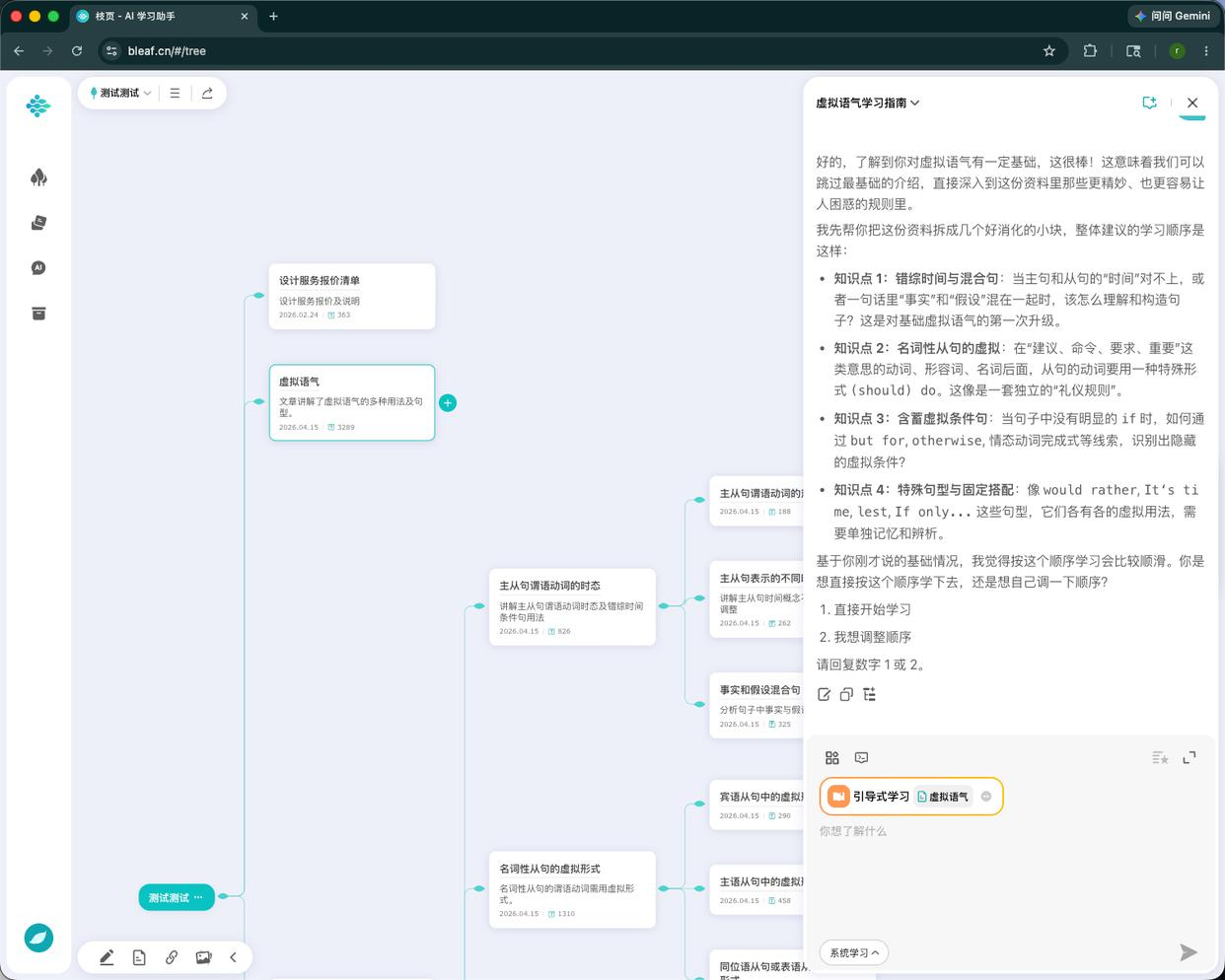This screenshot has width=1225, height=980.
Task: Select the 枝页 - AI 学习助手 tab
Action: [163, 16]
